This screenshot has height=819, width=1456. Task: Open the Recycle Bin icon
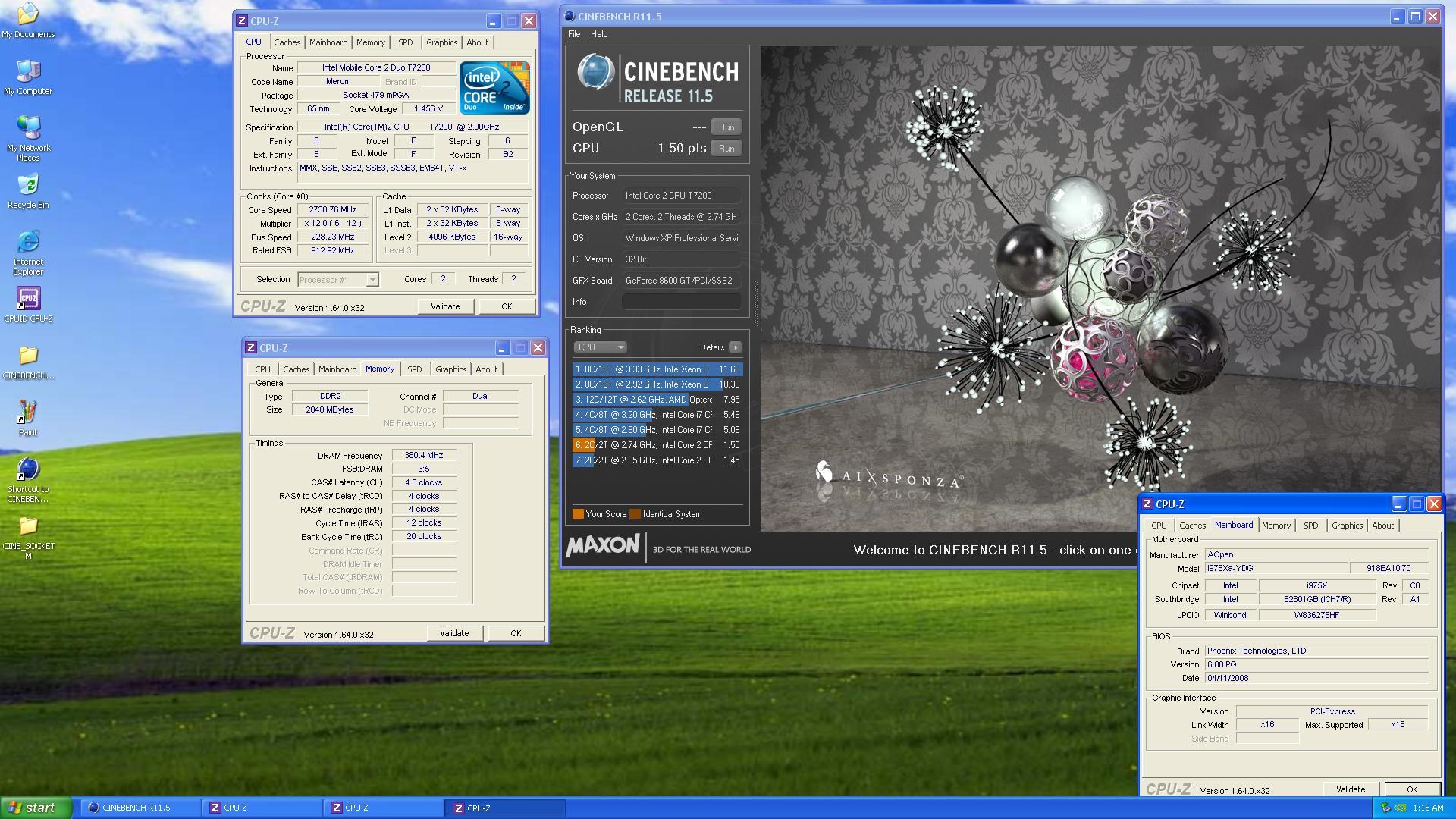pyautogui.click(x=28, y=191)
